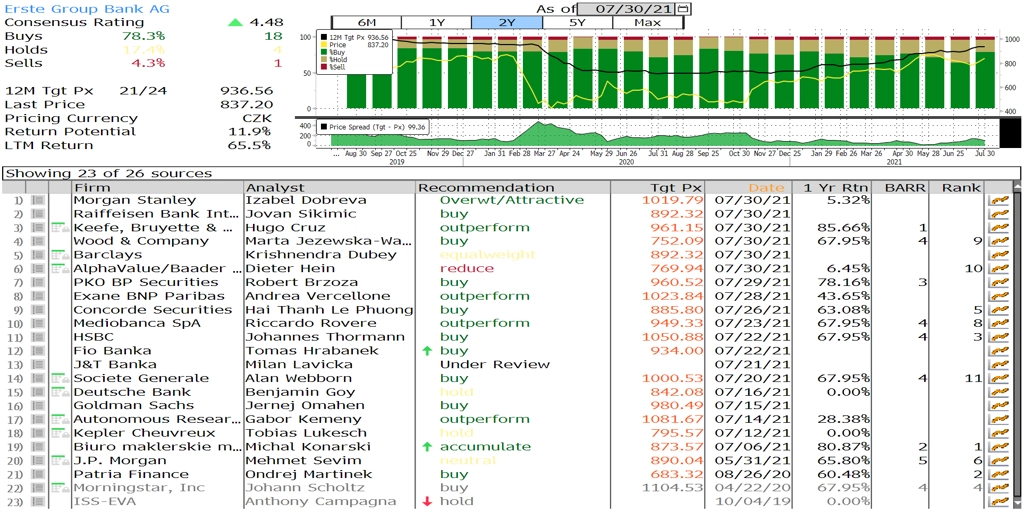This screenshot has height=513, width=1024.
Task: Select the reduce recommendation for AlphaValue/Baader
Action: click(x=467, y=268)
